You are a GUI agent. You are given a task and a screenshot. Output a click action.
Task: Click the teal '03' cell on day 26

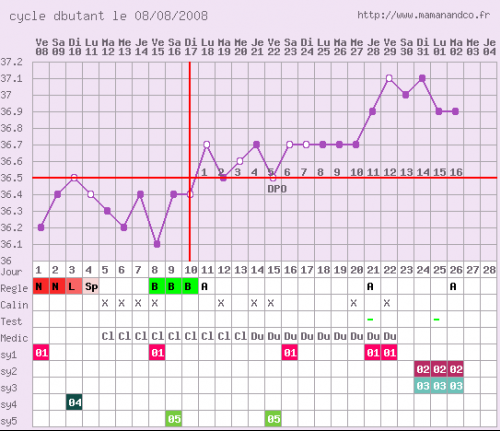pyautogui.click(x=456, y=386)
